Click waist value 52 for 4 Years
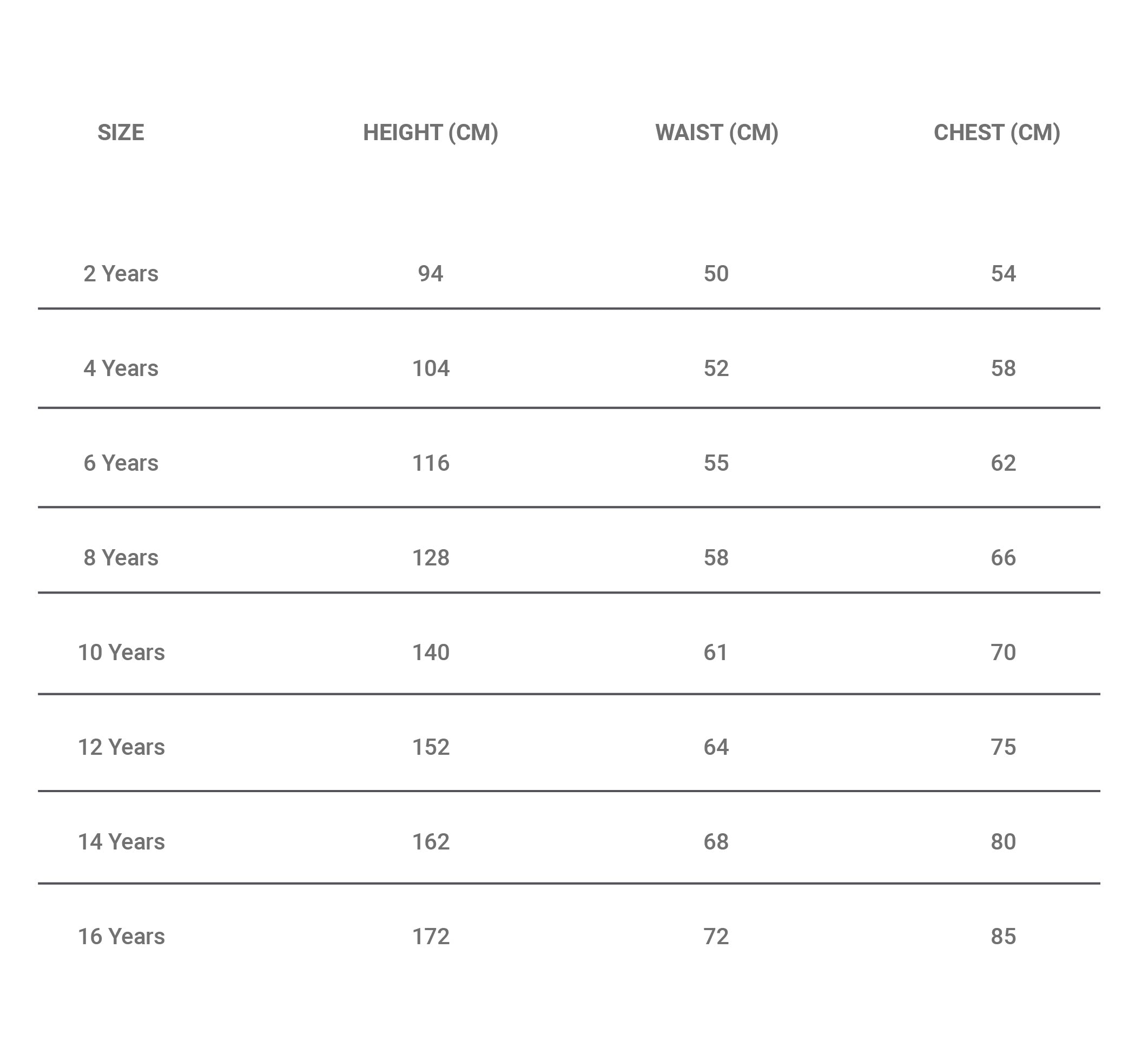The image size is (1148, 1047). coord(716,368)
